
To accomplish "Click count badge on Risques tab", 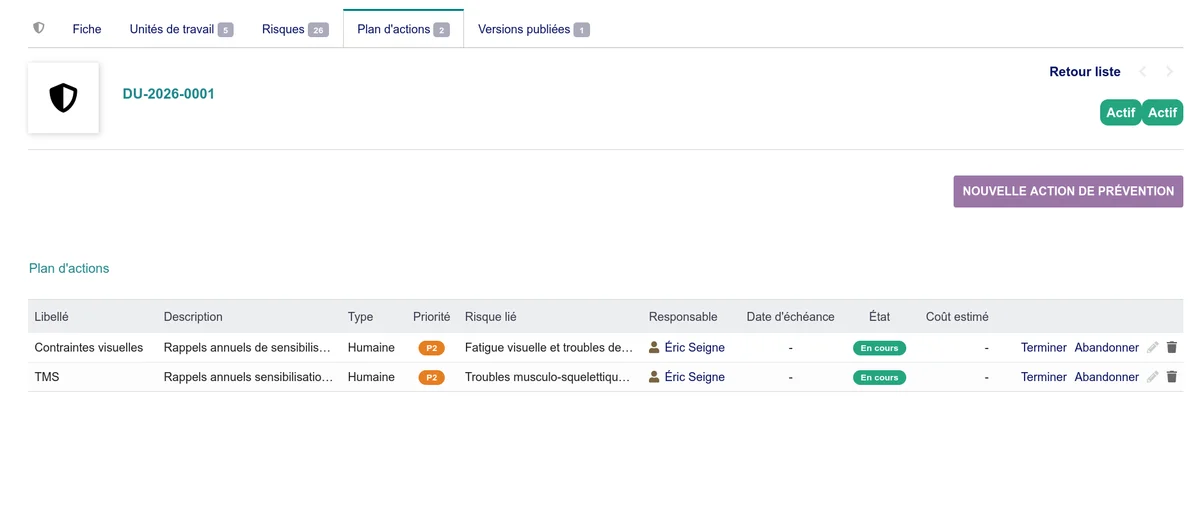I will tap(318, 30).
